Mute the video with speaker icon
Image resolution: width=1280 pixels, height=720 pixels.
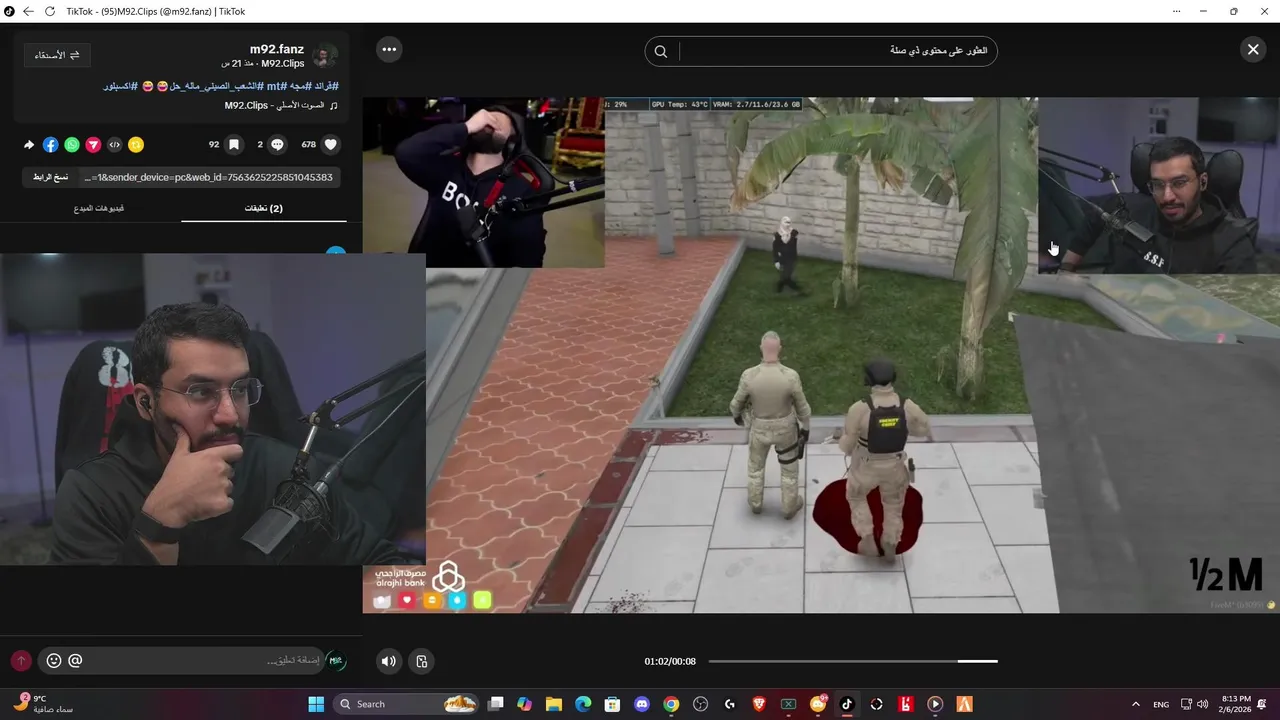[389, 661]
